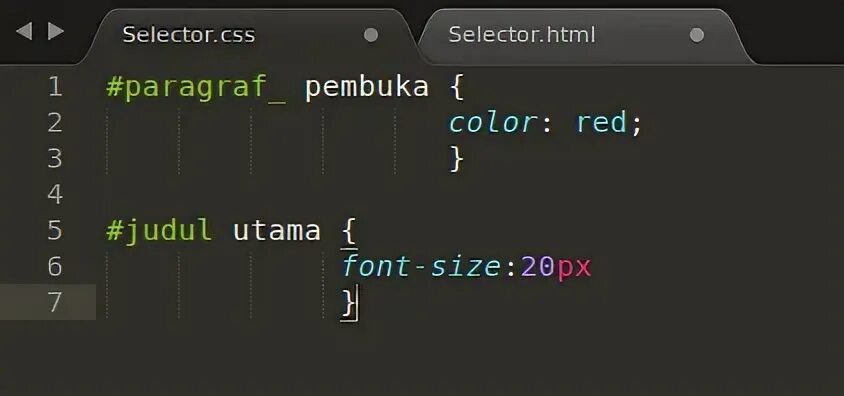Click line number 3 in the gutter
Image resolution: width=844 pixels, height=396 pixels.
click(x=55, y=158)
